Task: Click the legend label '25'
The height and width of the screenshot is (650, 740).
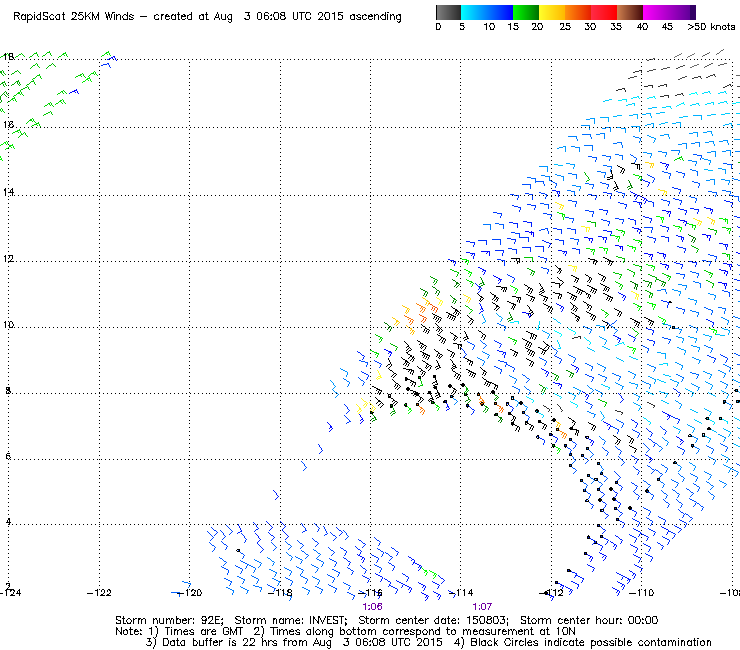Action: click(x=565, y=27)
